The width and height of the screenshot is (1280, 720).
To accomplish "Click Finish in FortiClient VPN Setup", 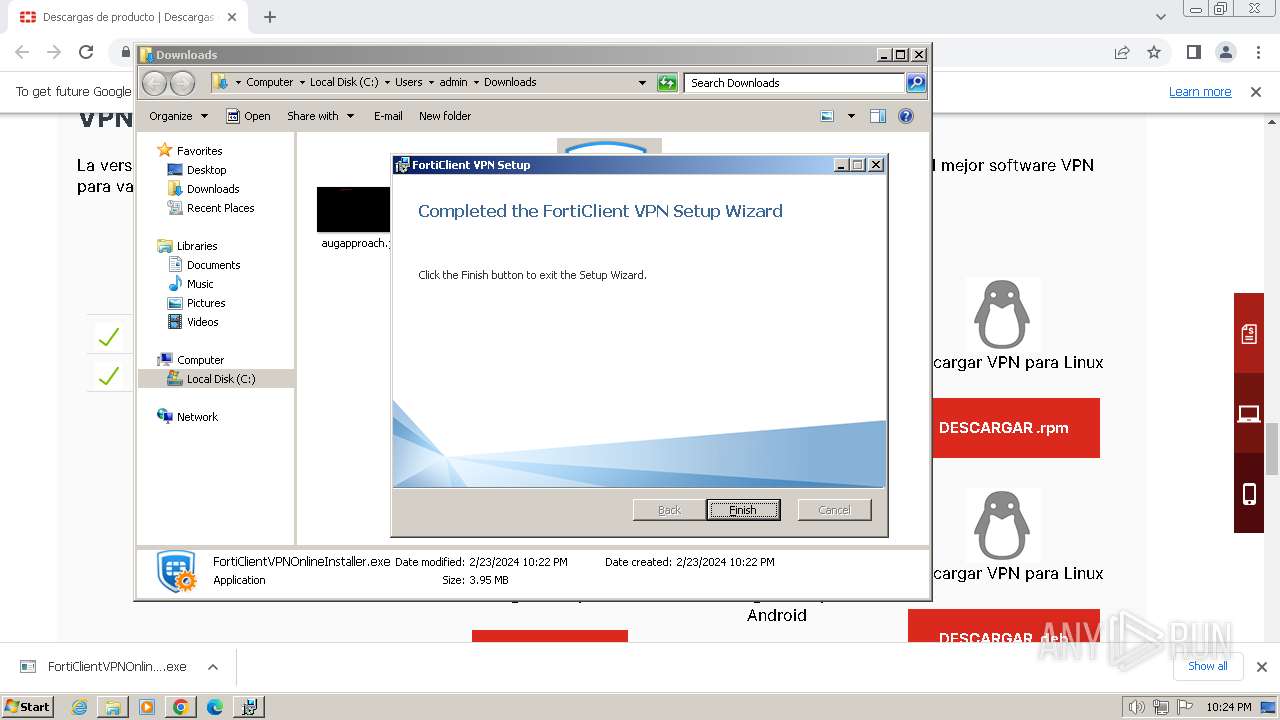I will 743,510.
